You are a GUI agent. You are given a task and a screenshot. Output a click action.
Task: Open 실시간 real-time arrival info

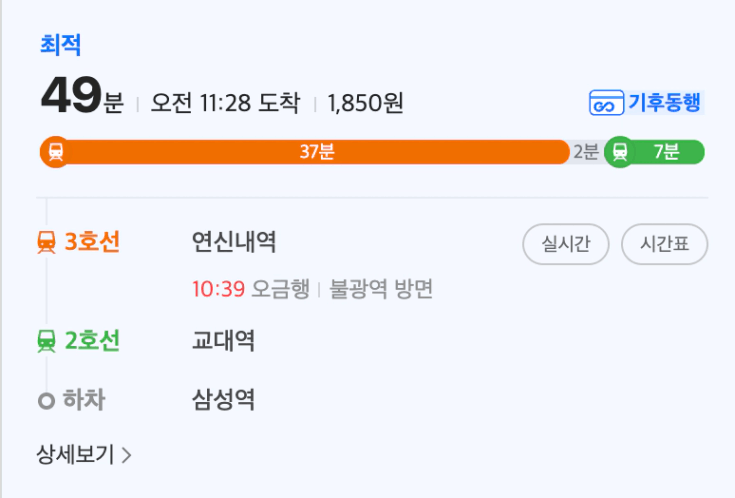(565, 244)
